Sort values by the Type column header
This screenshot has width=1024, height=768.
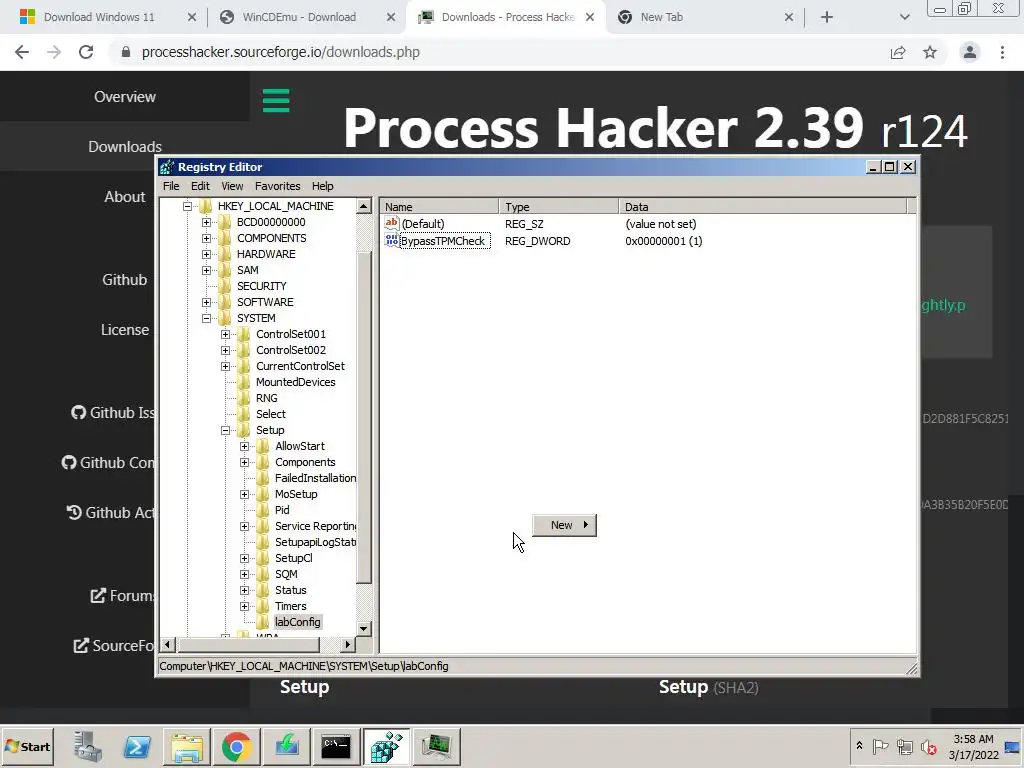pyautogui.click(x=558, y=207)
